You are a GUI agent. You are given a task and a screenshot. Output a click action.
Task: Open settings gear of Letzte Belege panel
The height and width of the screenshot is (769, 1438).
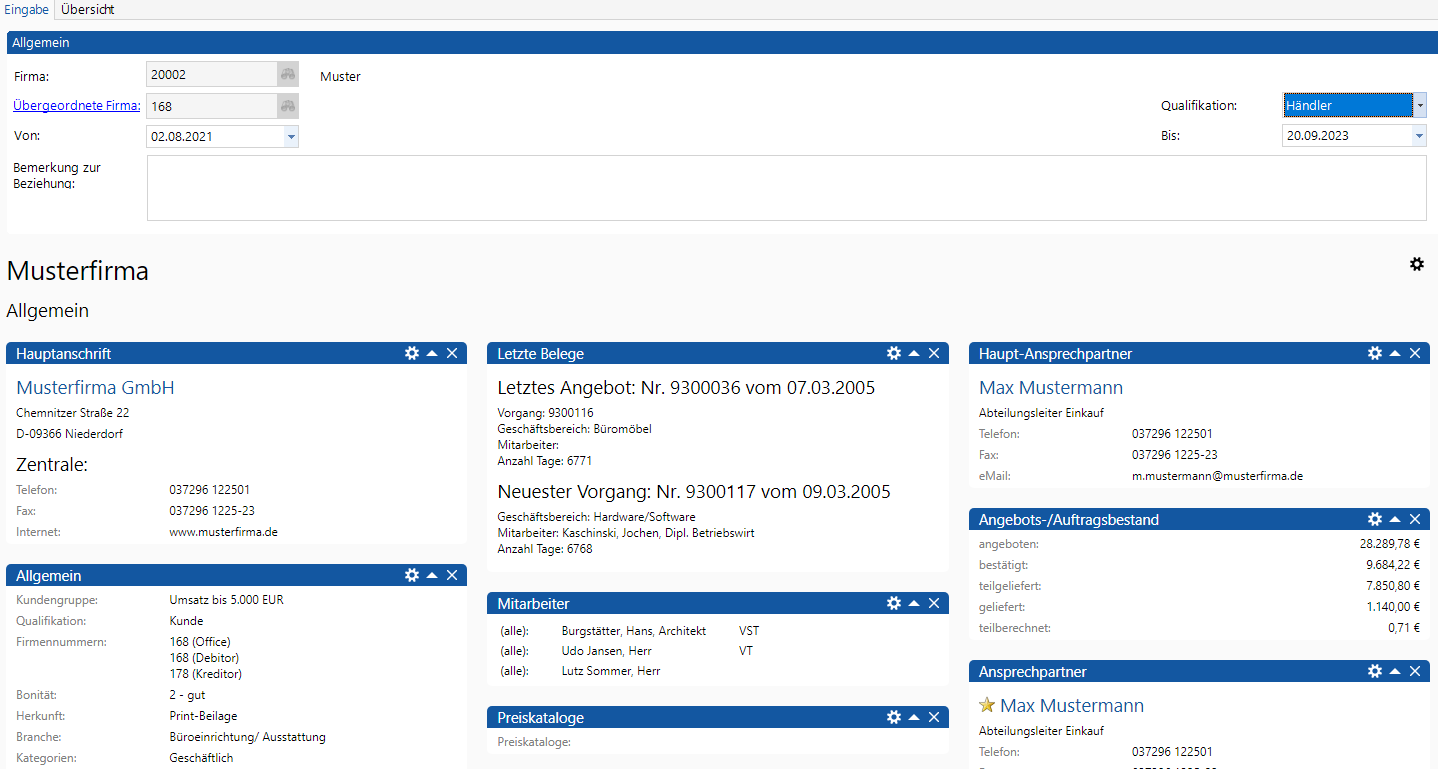tap(894, 353)
